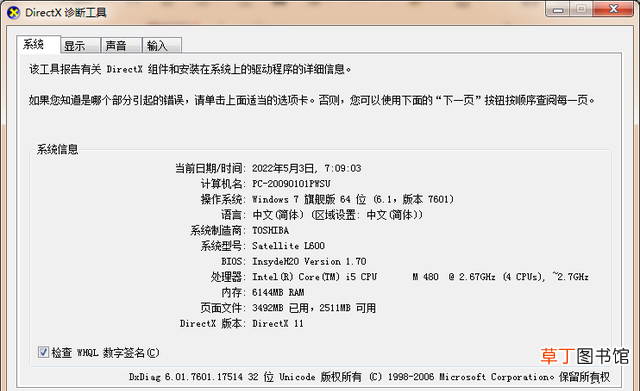Minimize the DirectX 诊断工具 window
This screenshot has height=391, width=640.
click(x=558, y=9)
